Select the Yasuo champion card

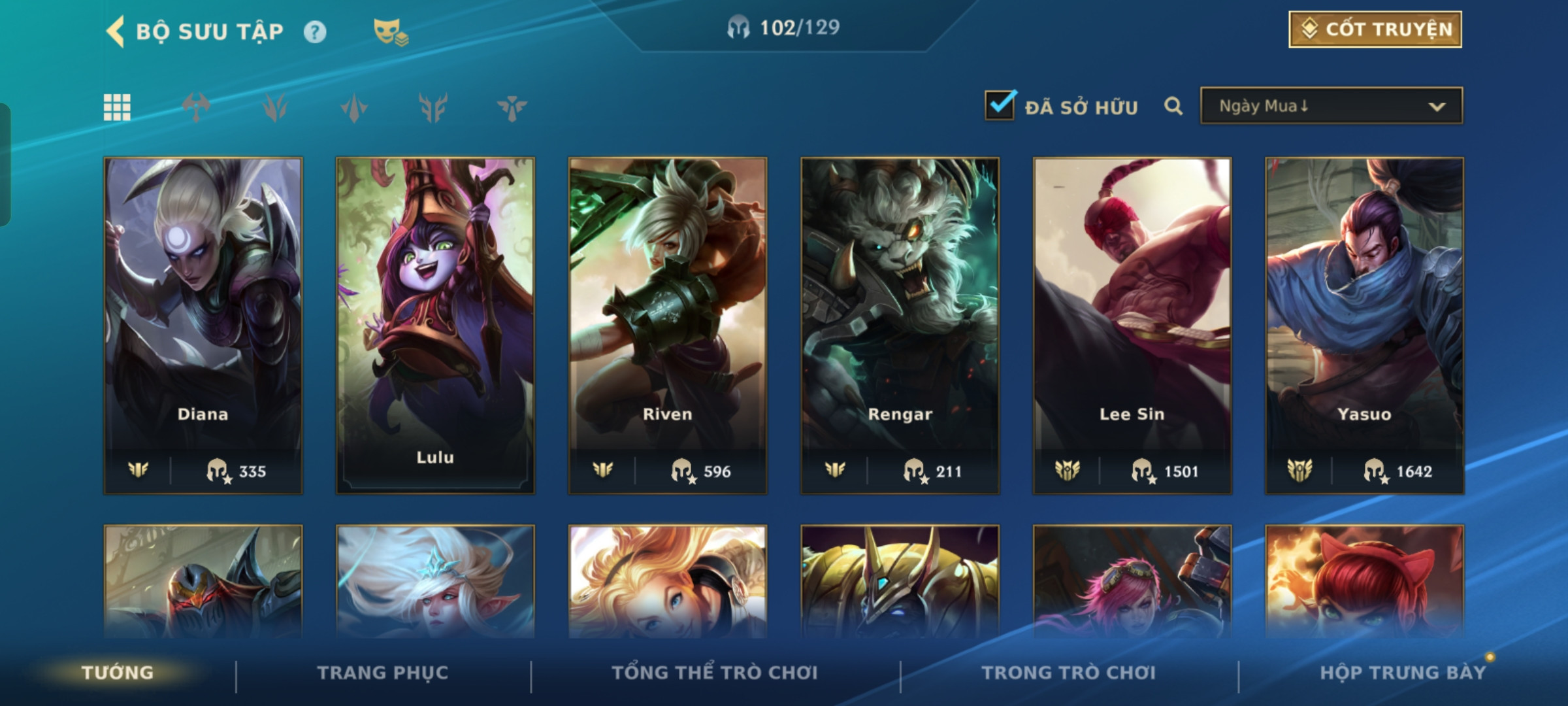pos(1364,326)
